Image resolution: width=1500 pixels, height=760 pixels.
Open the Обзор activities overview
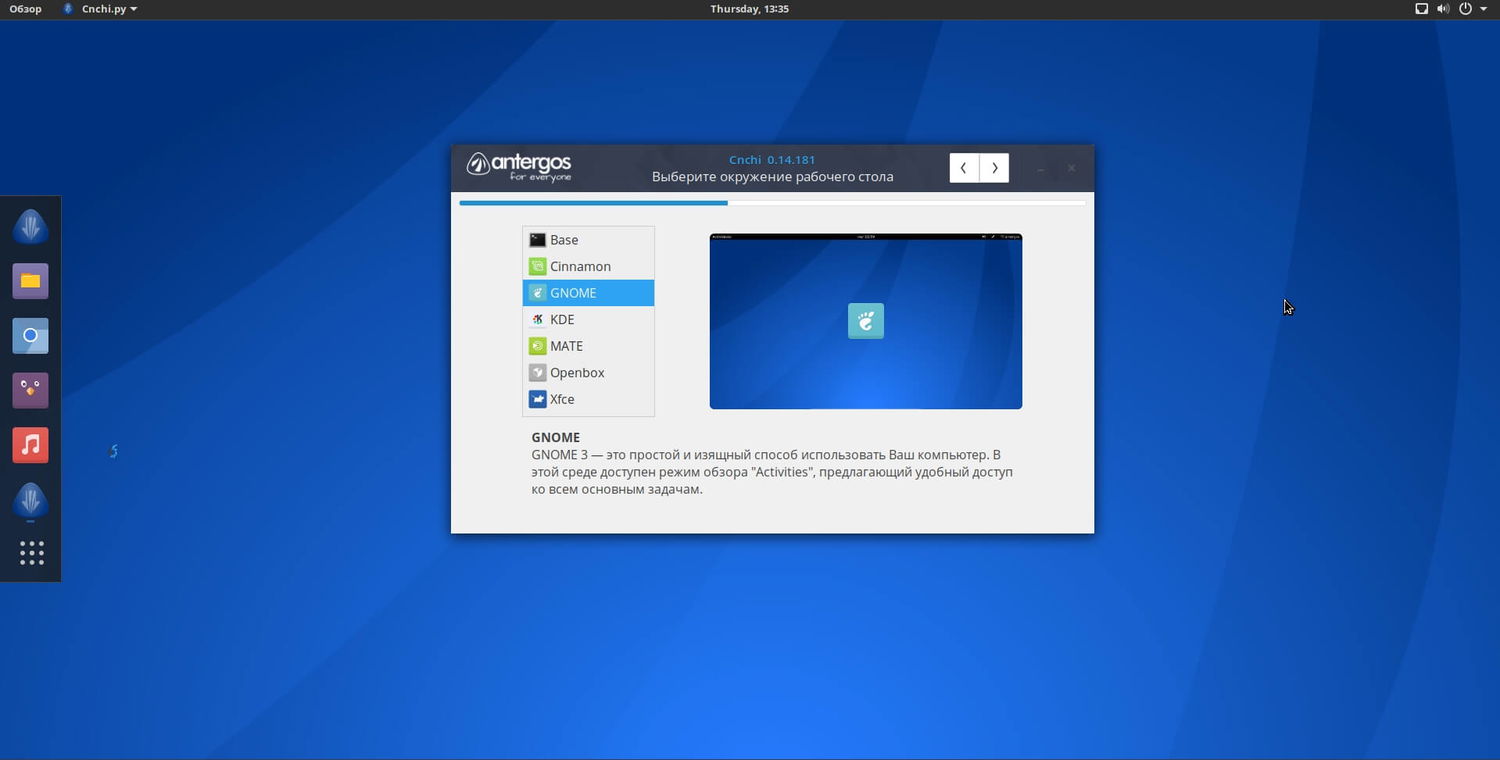click(x=26, y=9)
